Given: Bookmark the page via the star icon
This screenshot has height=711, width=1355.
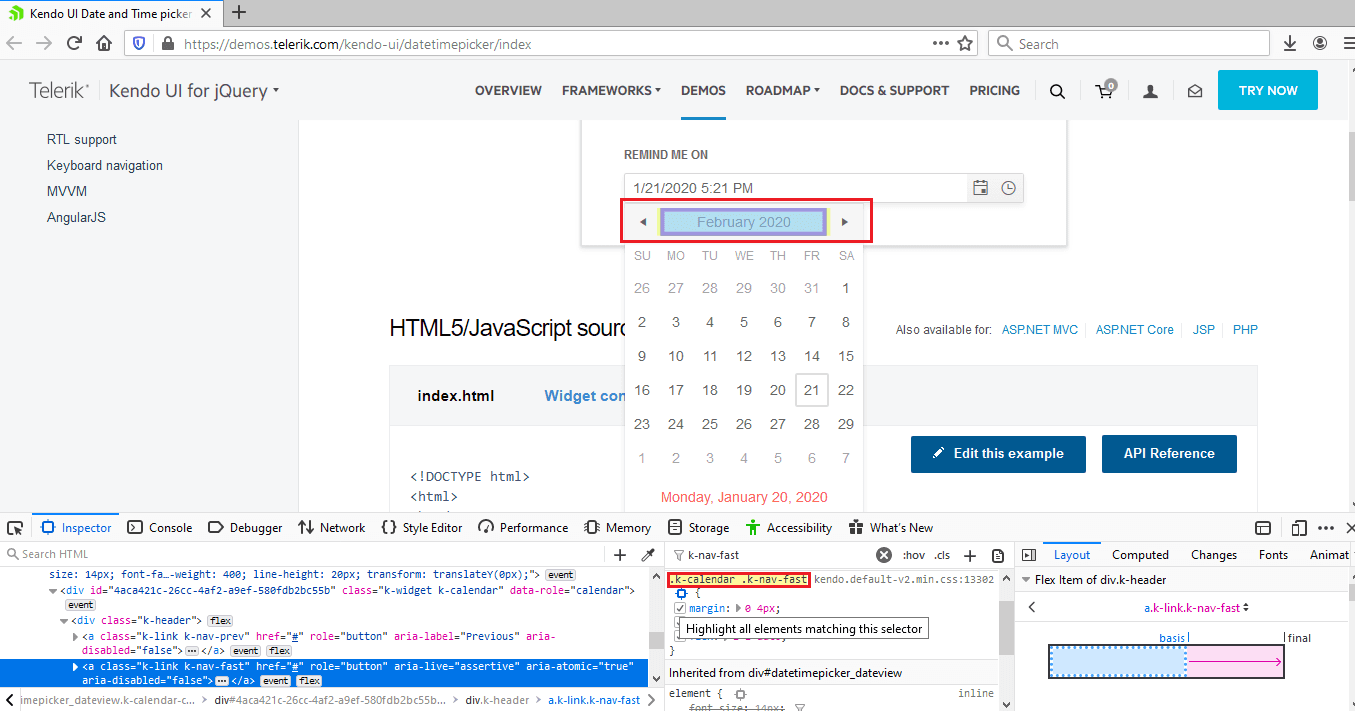Looking at the screenshot, I should (x=963, y=43).
